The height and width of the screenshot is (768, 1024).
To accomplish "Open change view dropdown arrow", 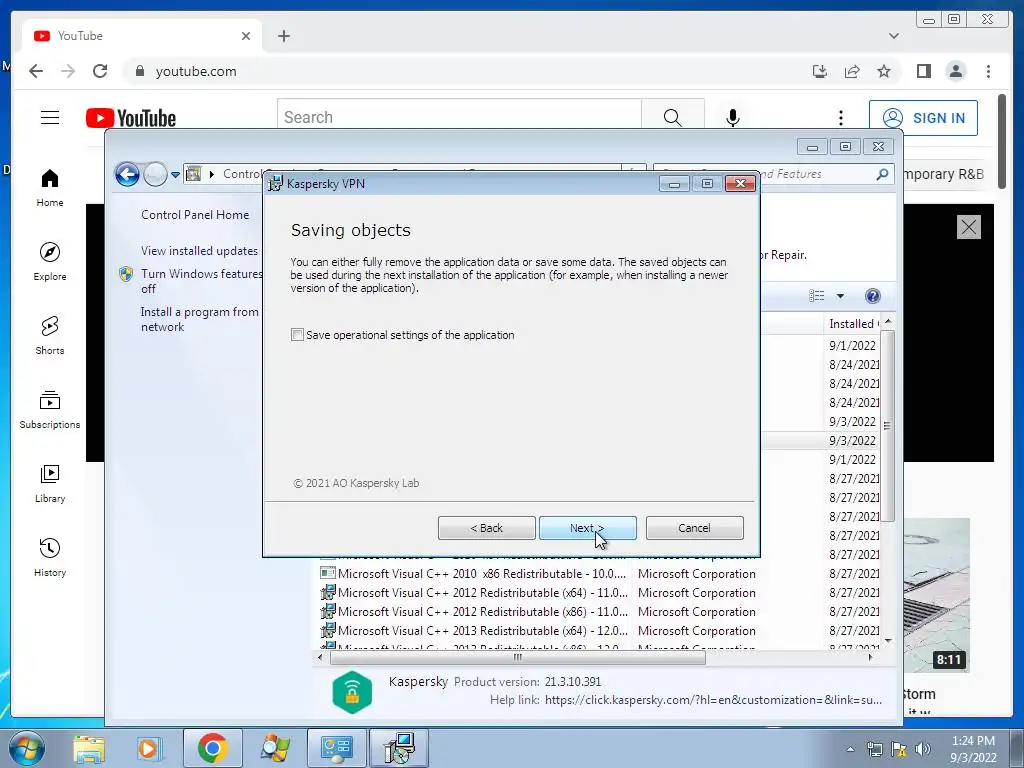I will click(840, 296).
